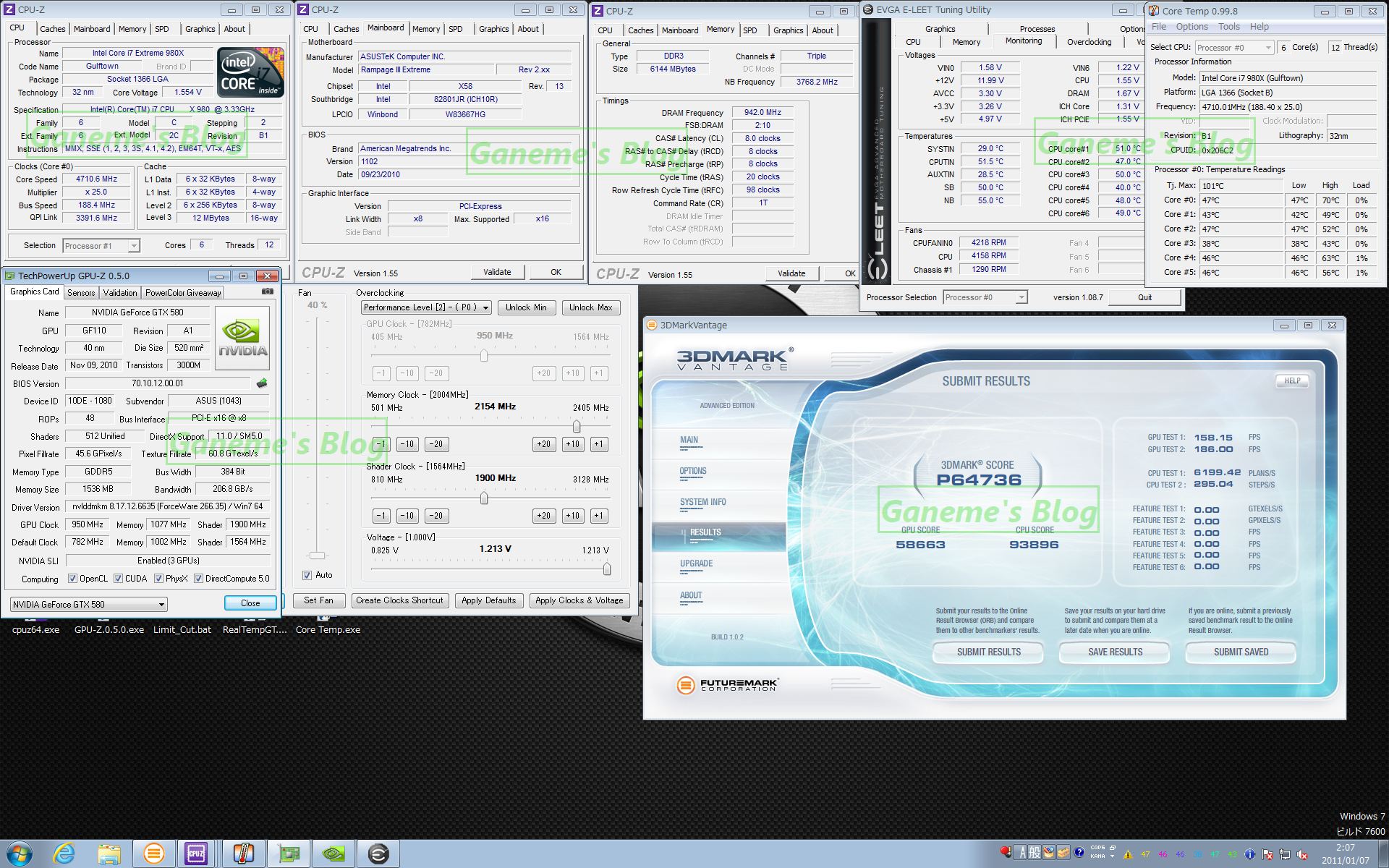Open the System Info section in 3DMark
Screen dimensions: 1389x868
702,502
